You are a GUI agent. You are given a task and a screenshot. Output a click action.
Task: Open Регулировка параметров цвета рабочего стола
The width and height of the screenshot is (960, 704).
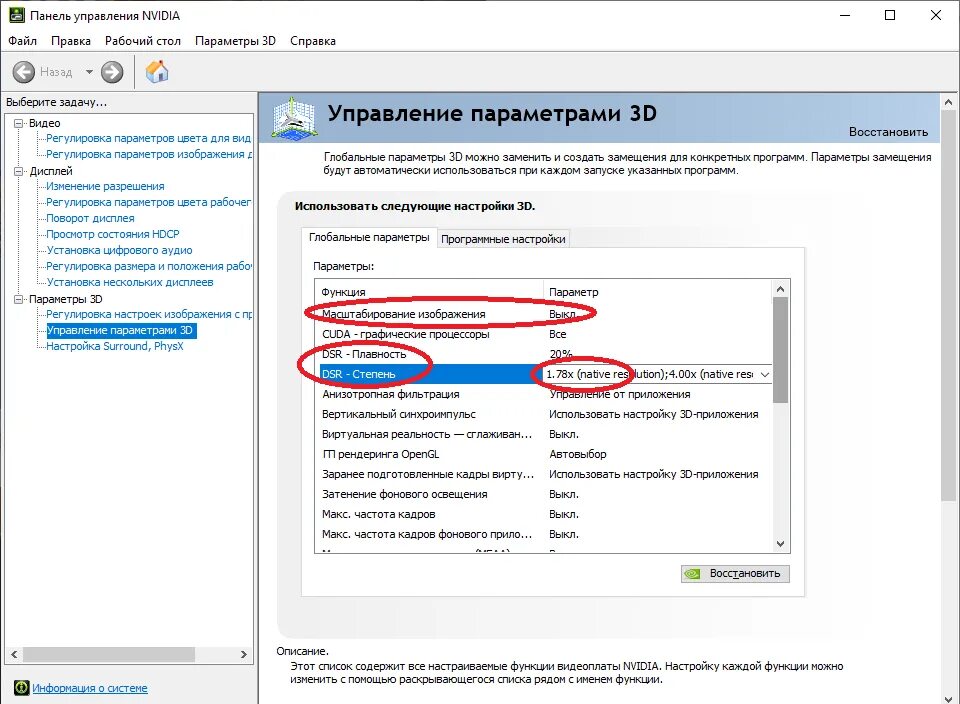click(x=149, y=202)
